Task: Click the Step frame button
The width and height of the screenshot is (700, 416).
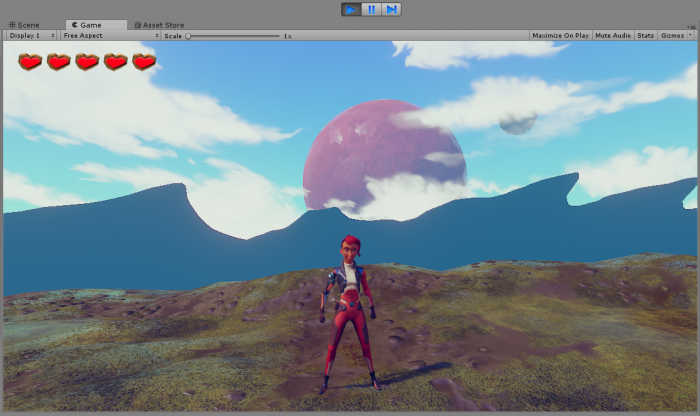Action: [392, 9]
